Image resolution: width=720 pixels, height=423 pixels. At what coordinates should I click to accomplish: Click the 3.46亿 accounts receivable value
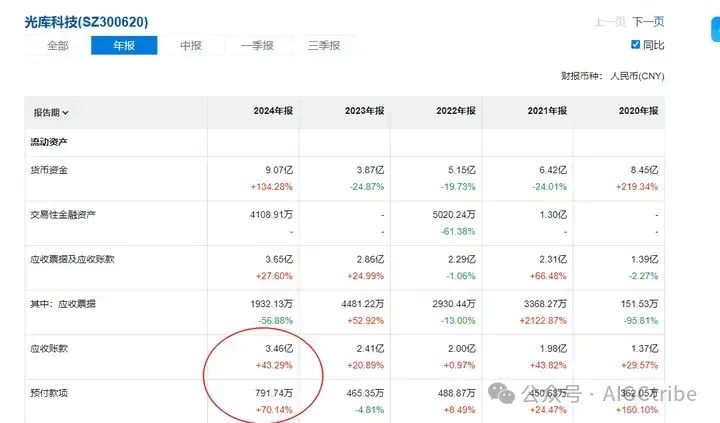point(279,348)
